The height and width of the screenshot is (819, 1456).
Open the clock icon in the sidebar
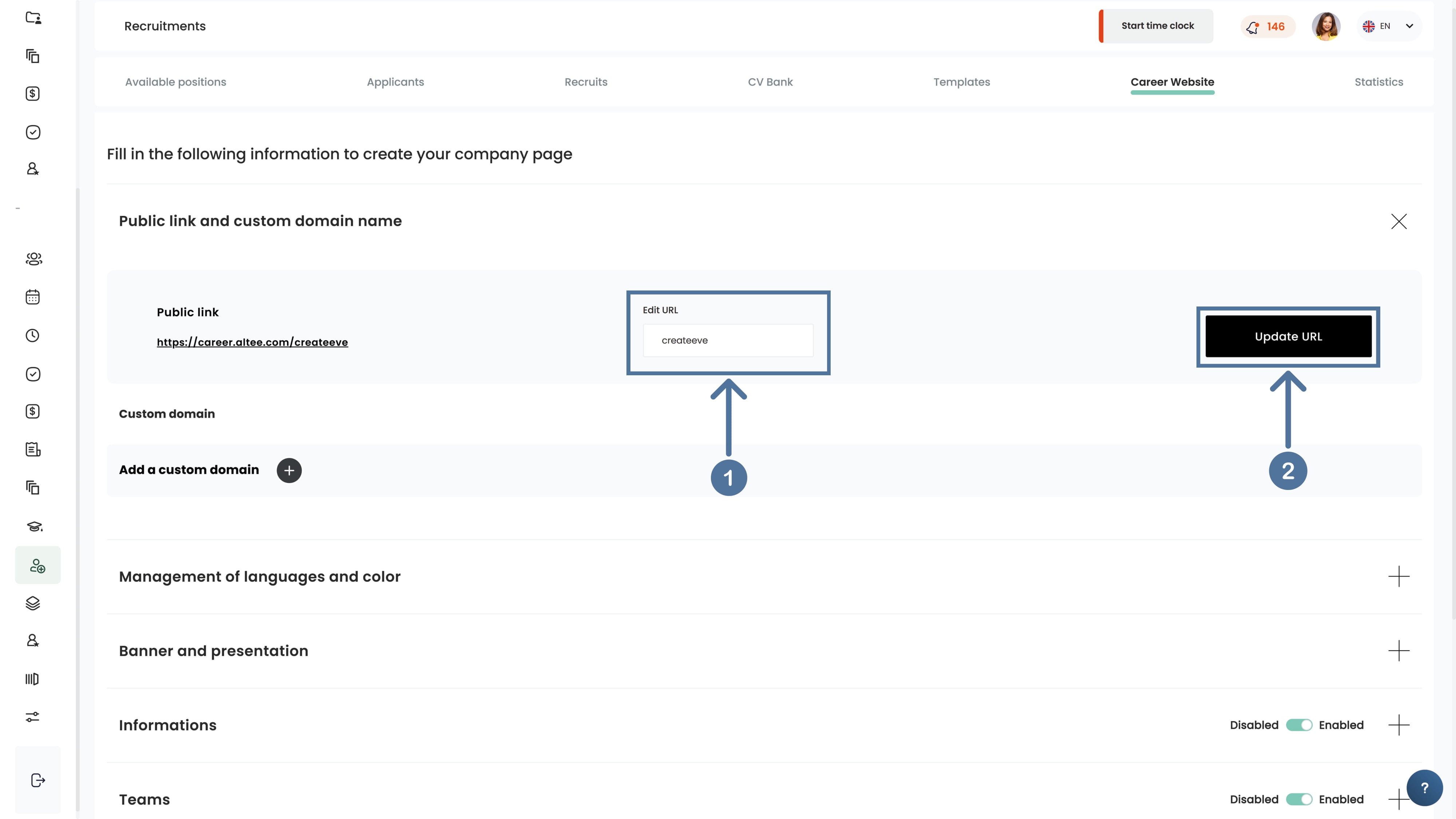tap(33, 336)
